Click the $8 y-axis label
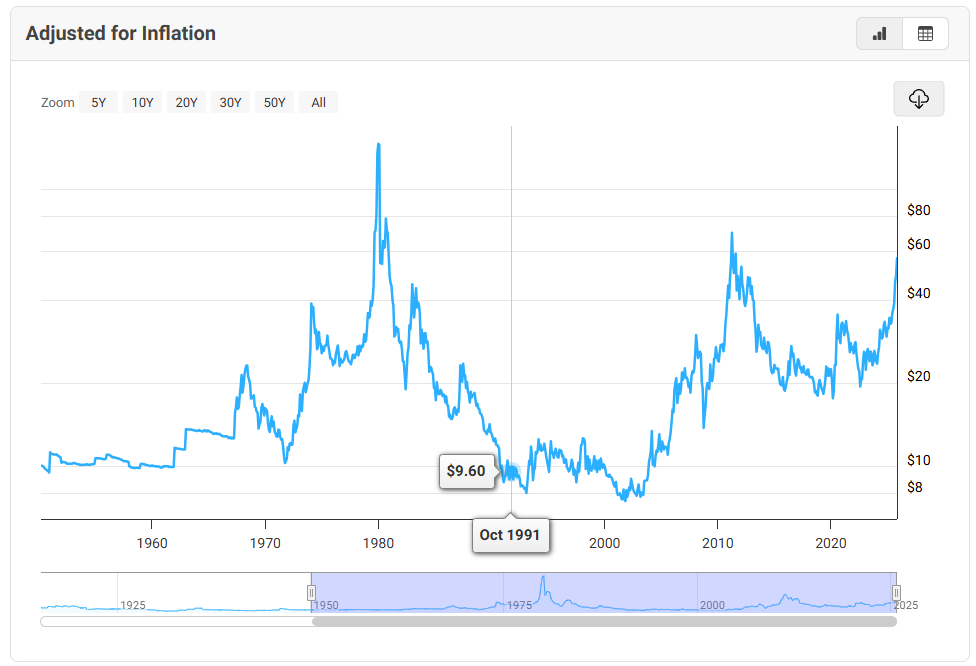This screenshot has width=976, height=666. (x=914, y=487)
